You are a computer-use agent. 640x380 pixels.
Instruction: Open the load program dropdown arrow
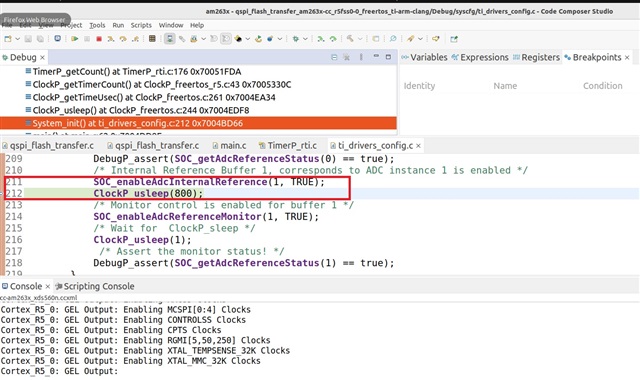(203, 39)
